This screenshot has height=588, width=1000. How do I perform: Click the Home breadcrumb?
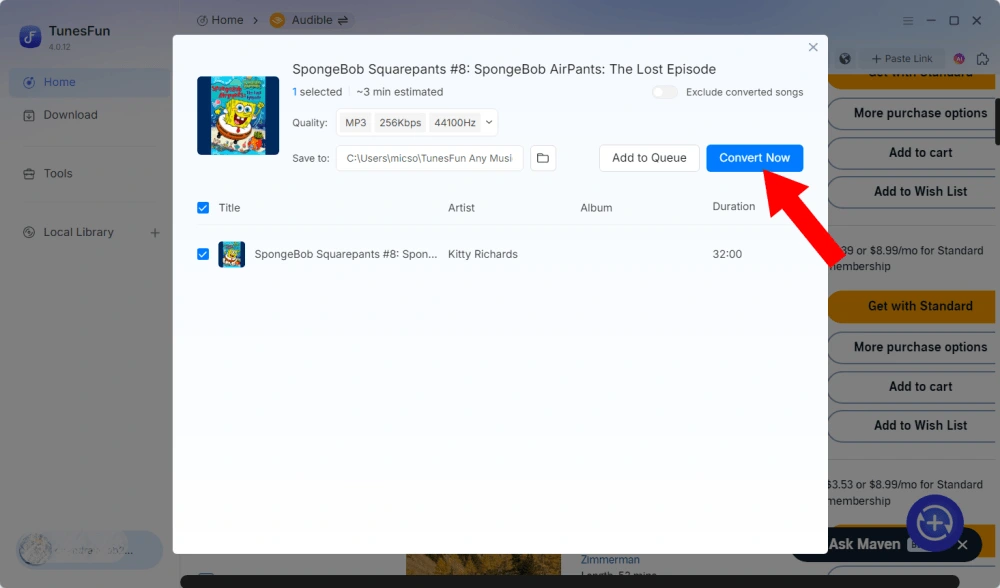220,20
